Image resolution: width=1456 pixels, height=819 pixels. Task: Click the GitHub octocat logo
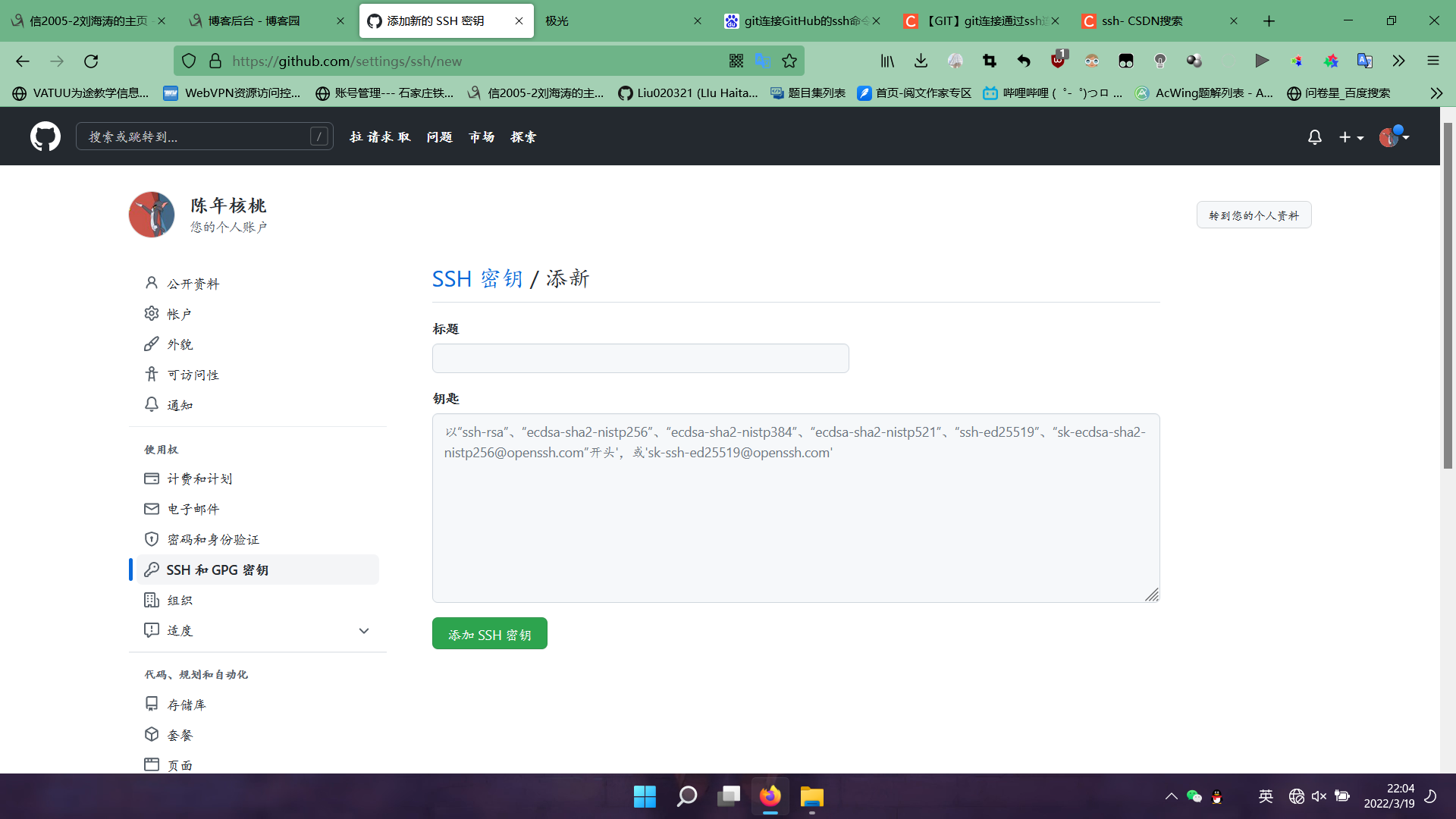45,136
